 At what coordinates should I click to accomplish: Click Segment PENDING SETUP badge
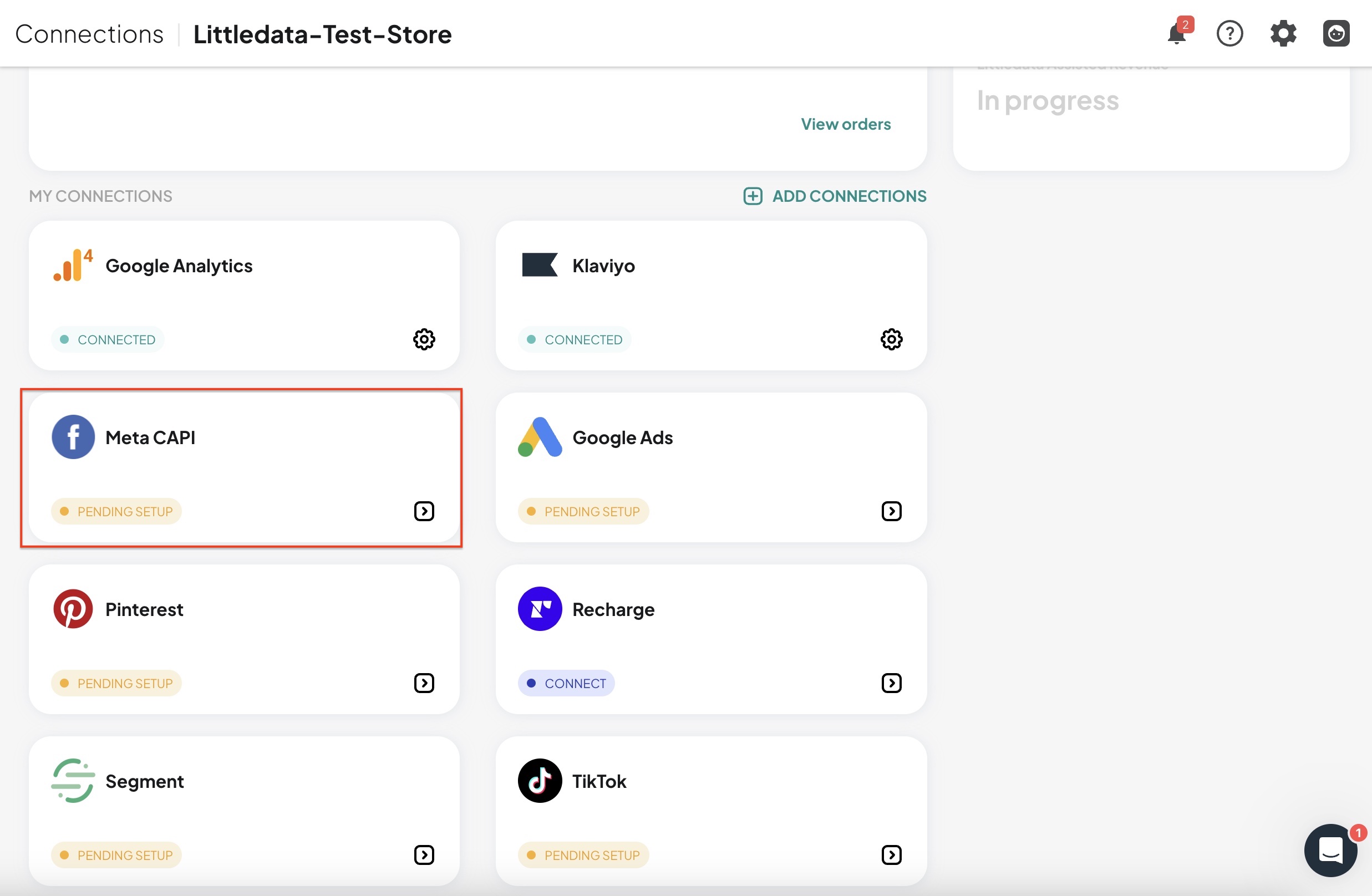[x=116, y=854]
